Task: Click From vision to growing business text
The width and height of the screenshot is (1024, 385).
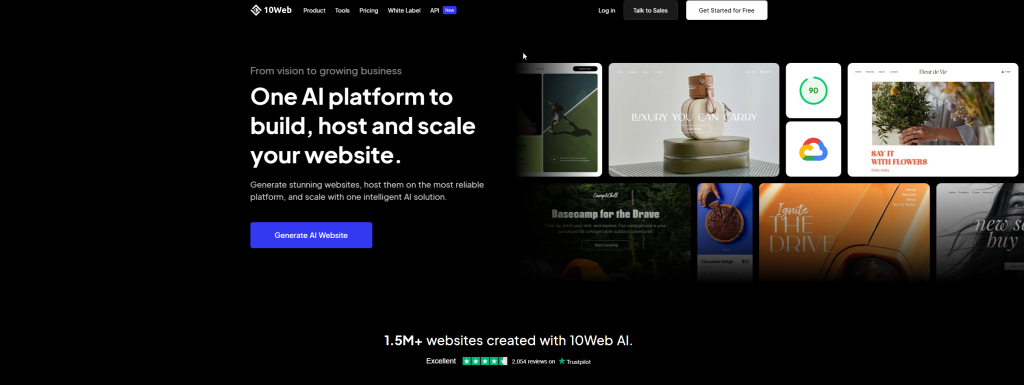Action: [326, 70]
